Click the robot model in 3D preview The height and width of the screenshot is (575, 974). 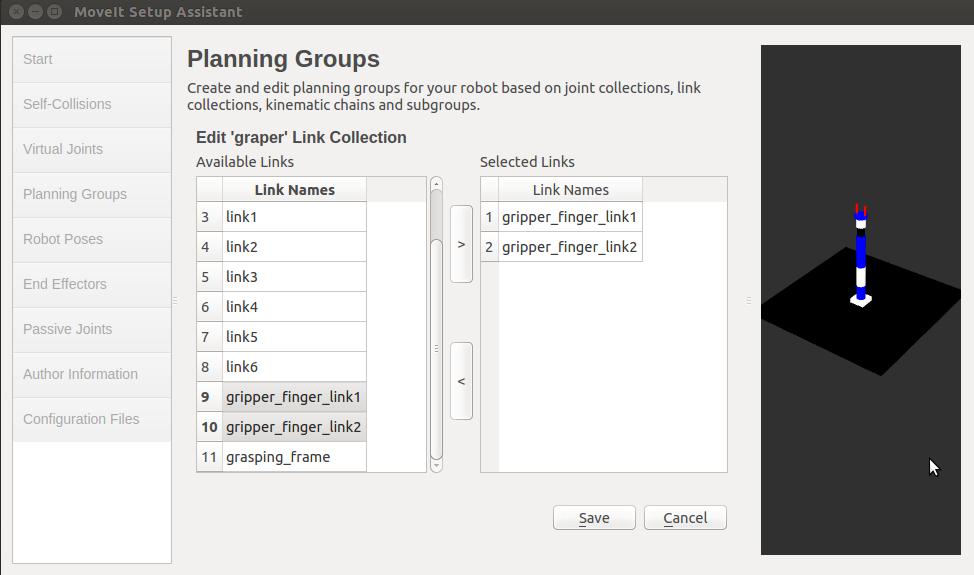point(860,256)
